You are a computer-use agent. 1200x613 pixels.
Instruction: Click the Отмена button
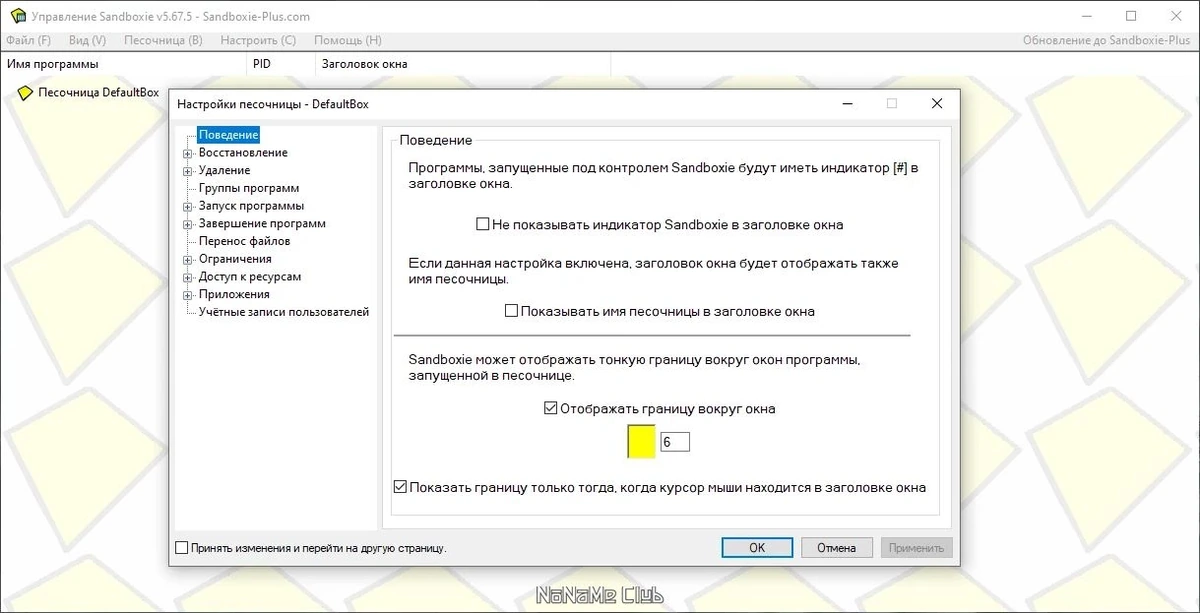[x=836, y=547]
